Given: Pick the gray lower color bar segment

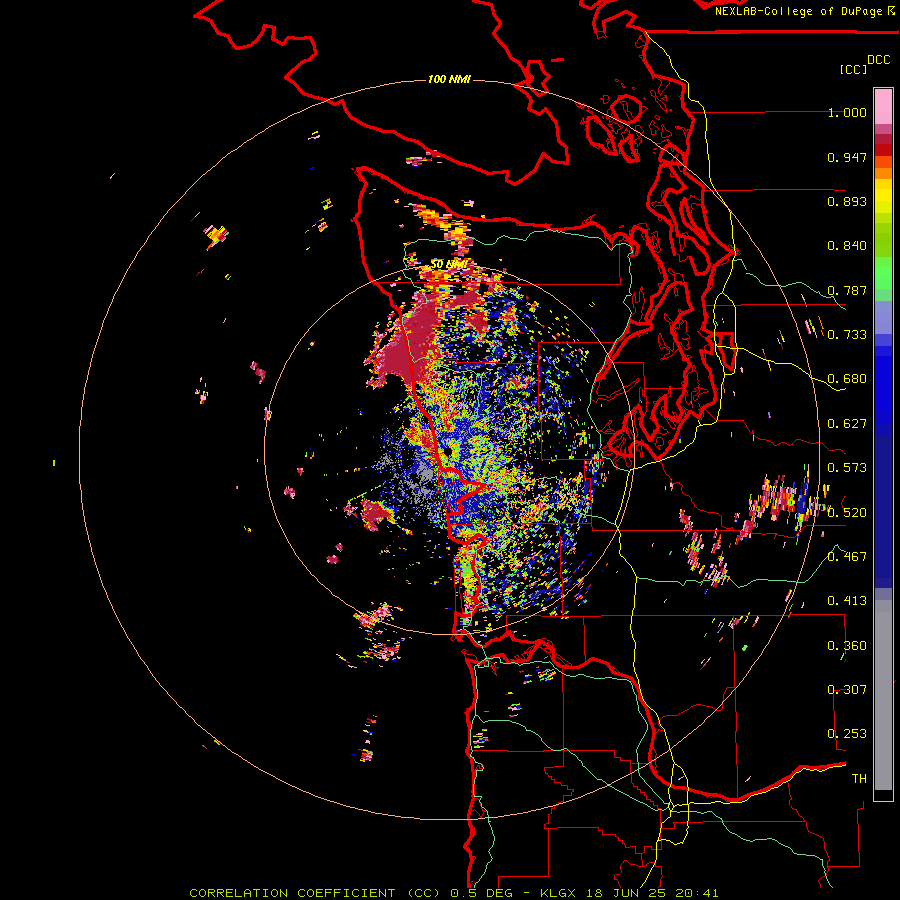Looking at the screenshot, I should click(883, 695).
